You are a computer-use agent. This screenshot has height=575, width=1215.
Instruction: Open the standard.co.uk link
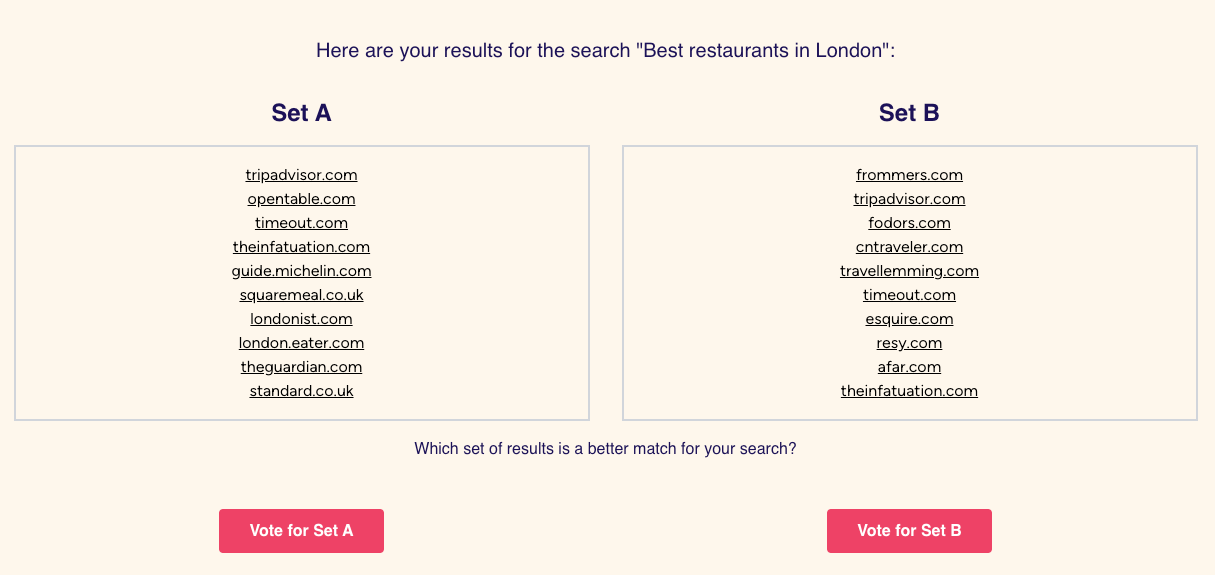click(302, 391)
